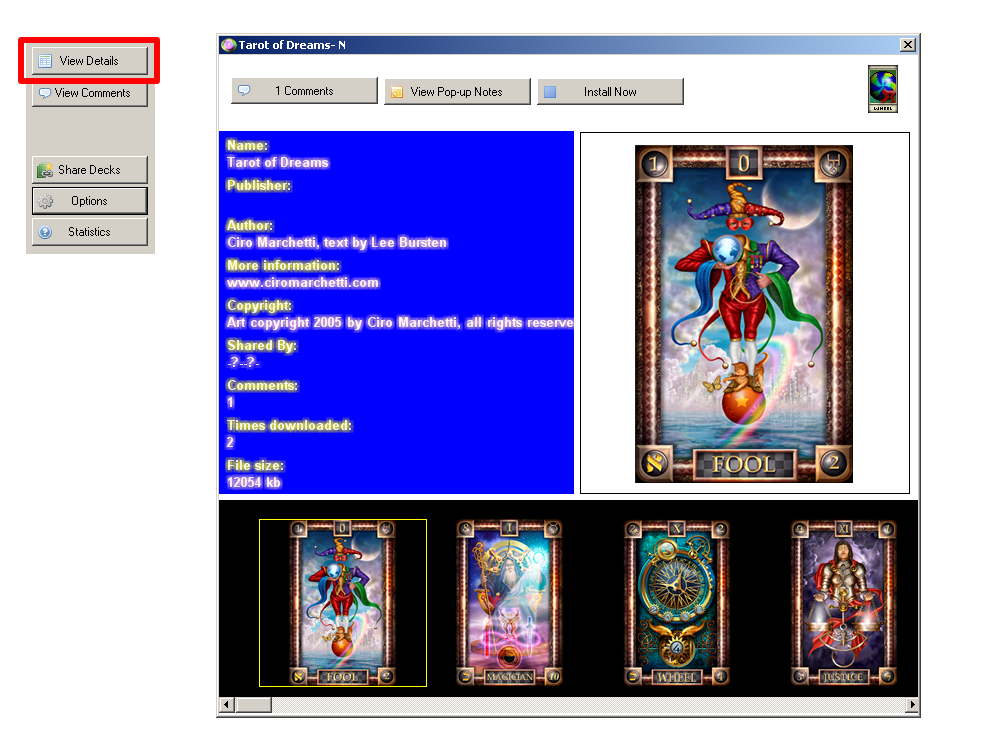Click the 'Publisher:' label
1000x750 pixels.
[258, 186]
